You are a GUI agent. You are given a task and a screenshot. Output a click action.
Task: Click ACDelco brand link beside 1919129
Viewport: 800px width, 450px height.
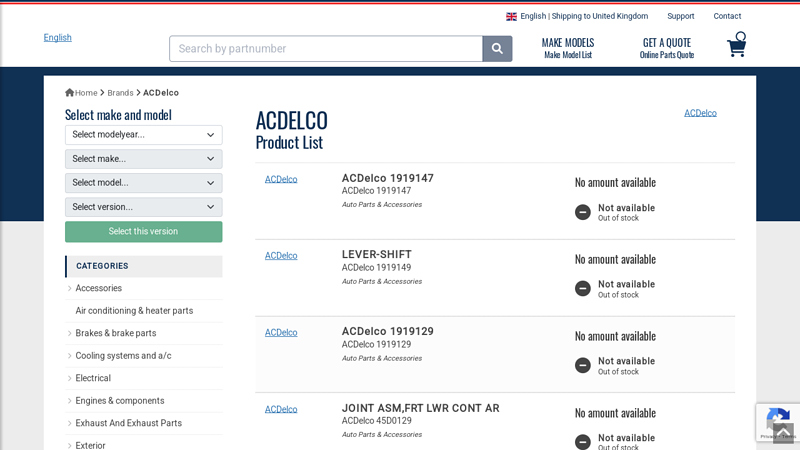pyautogui.click(x=281, y=333)
